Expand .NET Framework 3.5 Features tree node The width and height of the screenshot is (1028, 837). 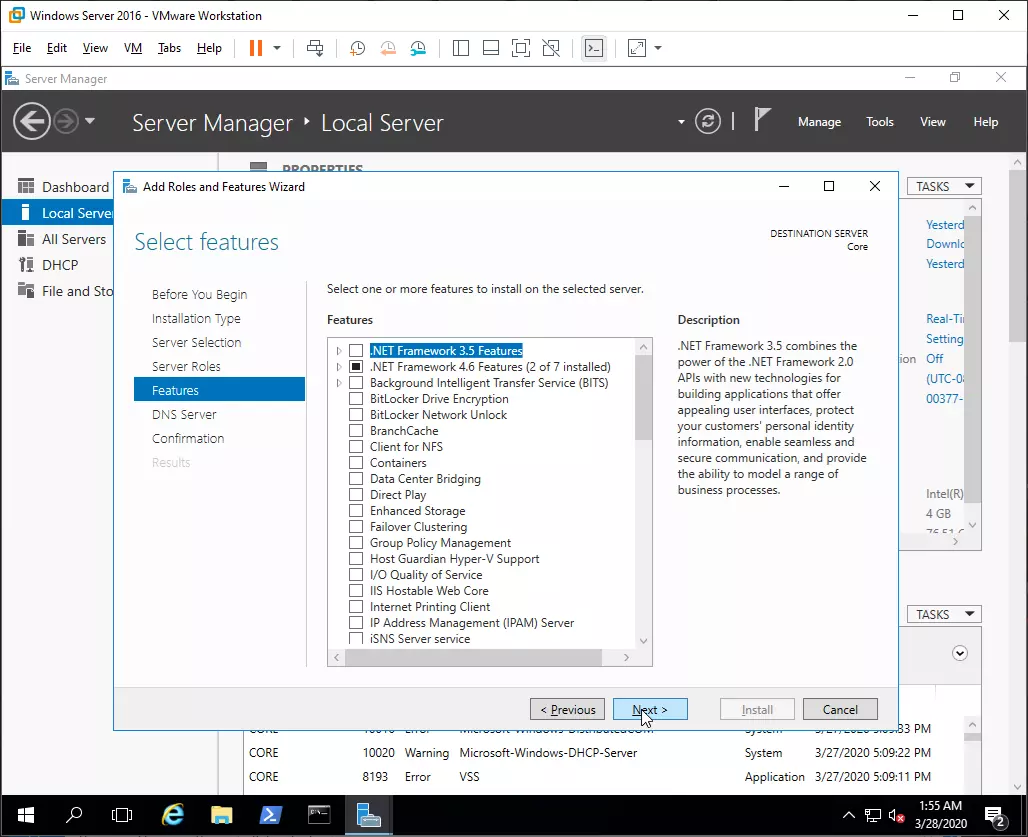tap(339, 351)
